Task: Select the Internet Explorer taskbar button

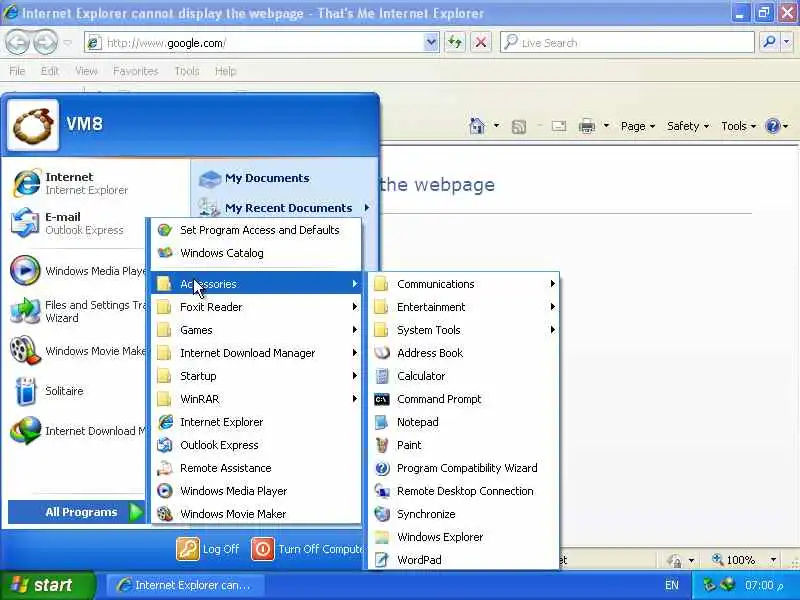Action: point(185,585)
